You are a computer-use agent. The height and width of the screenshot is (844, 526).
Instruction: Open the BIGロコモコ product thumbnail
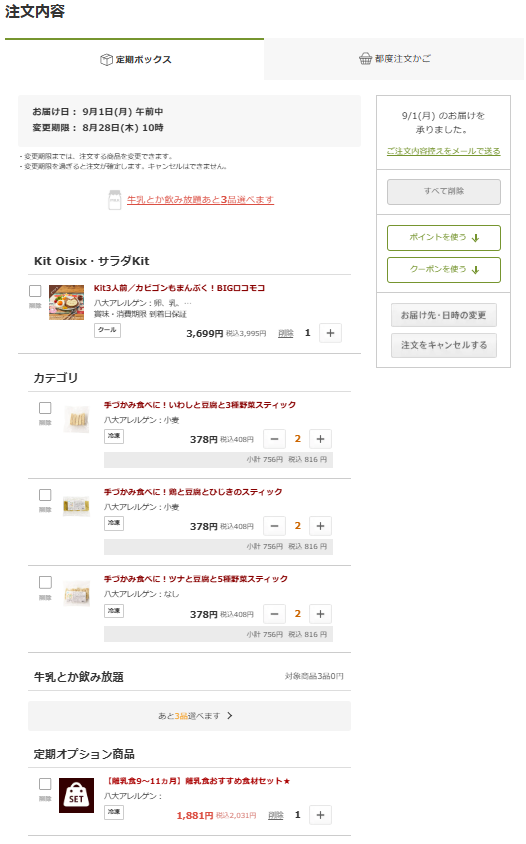66,303
